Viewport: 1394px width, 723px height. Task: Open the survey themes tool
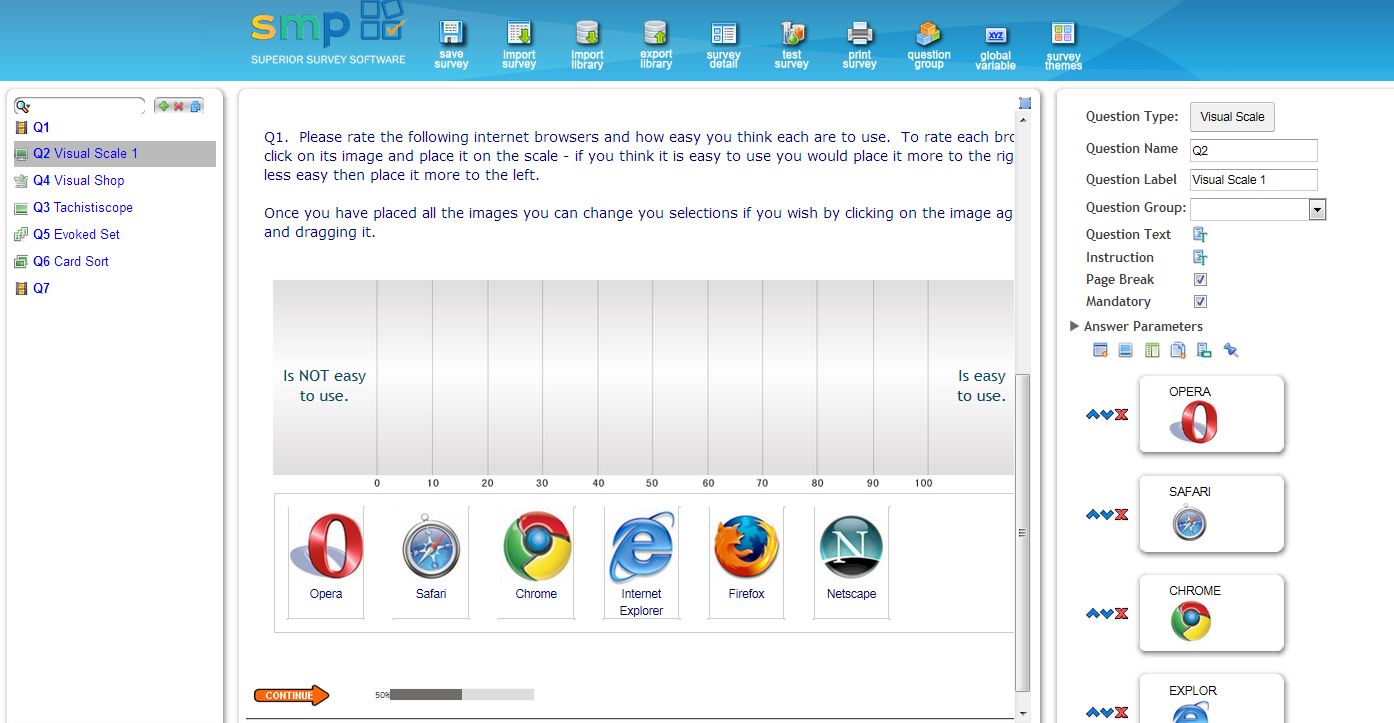(x=1063, y=46)
